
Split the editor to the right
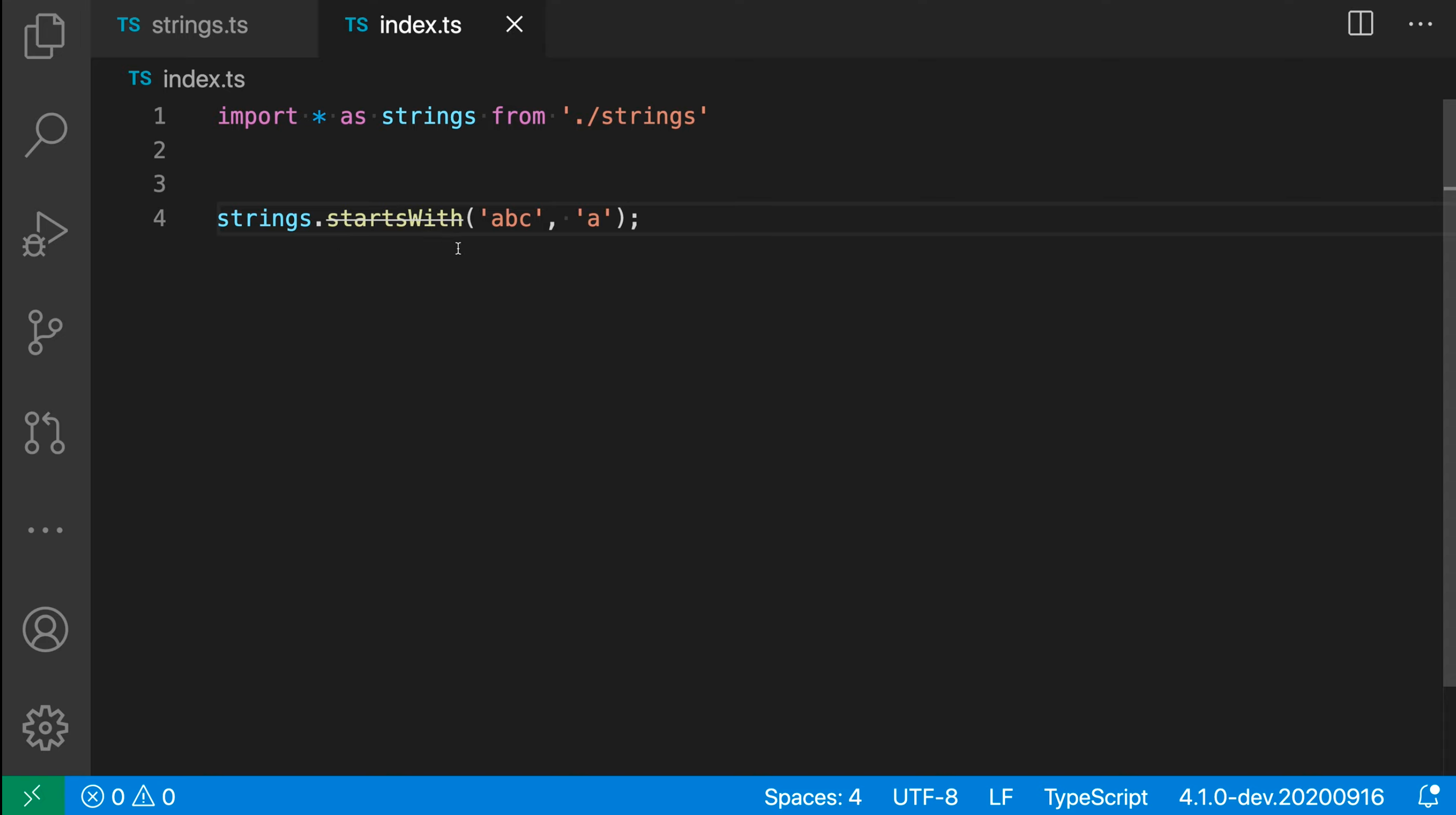[1360, 24]
